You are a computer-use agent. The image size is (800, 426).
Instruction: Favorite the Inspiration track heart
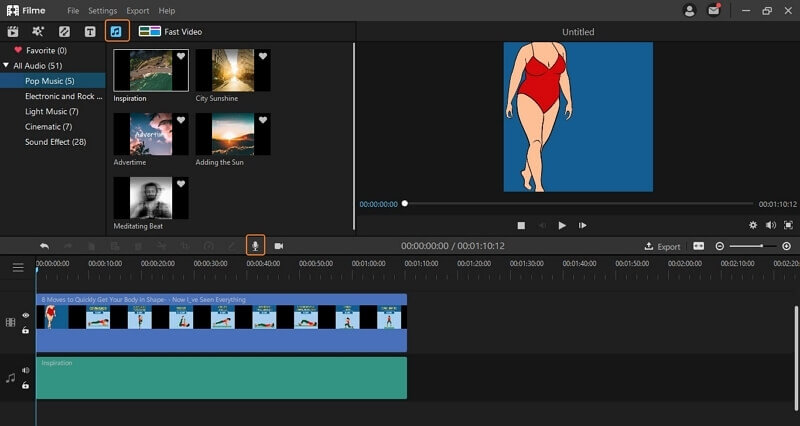click(x=181, y=56)
